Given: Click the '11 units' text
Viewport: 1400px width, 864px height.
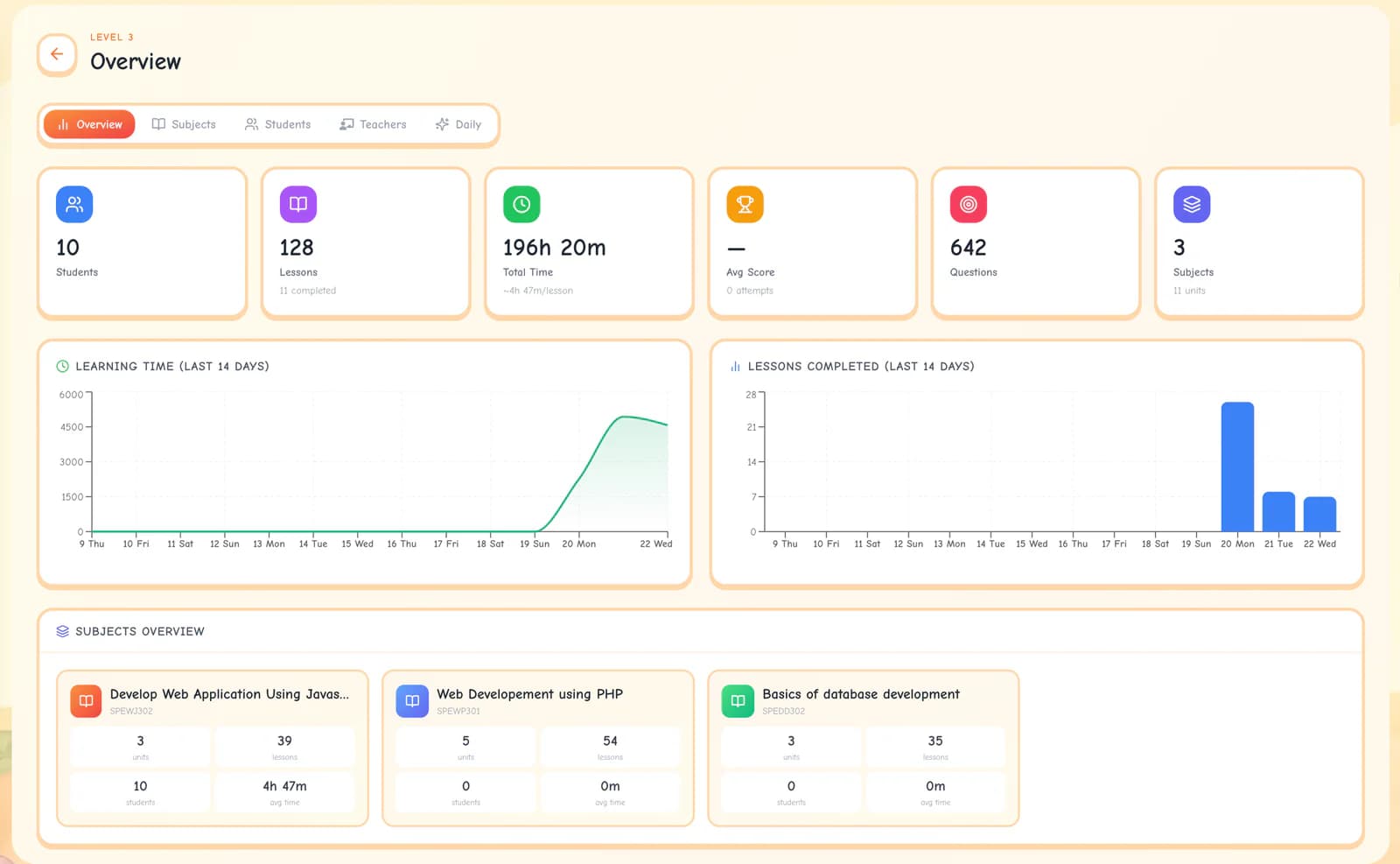Looking at the screenshot, I should 1189,291.
